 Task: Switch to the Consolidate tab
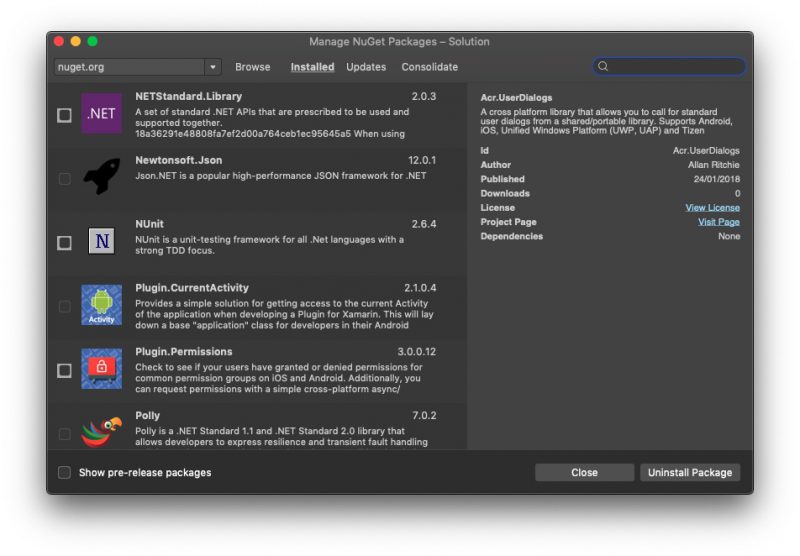430,67
